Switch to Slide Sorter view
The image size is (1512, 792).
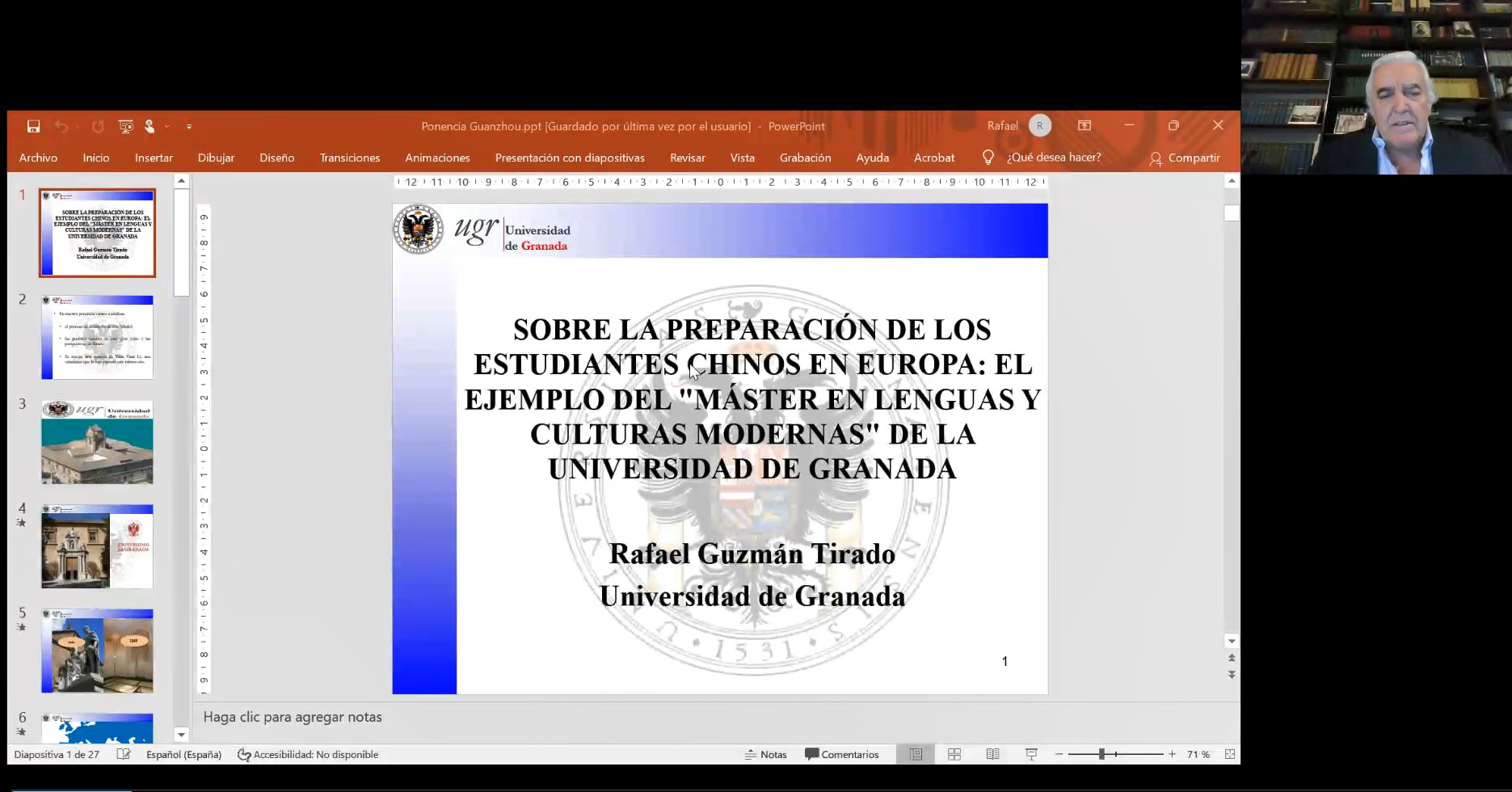[x=954, y=754]
